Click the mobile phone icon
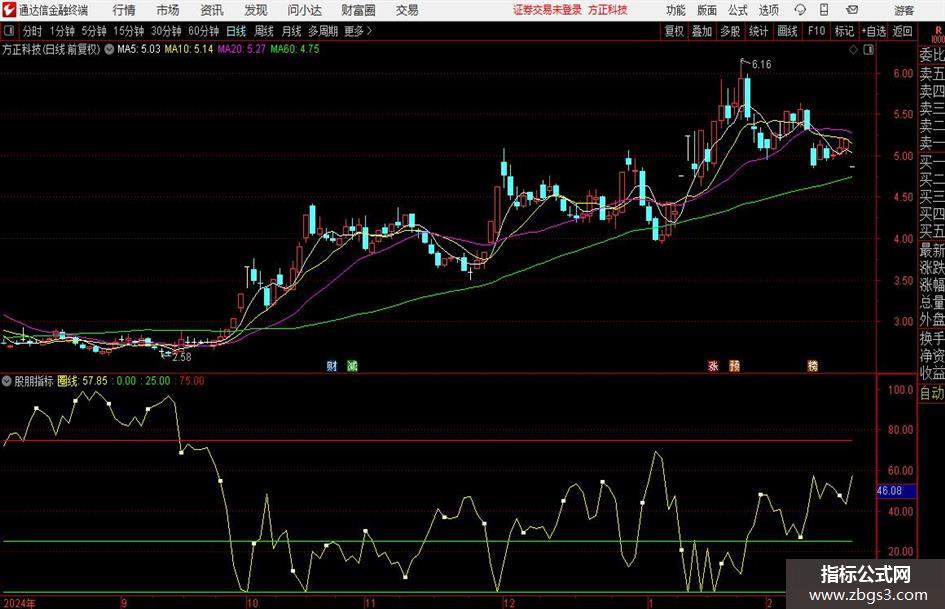This screenshot has height=609, width=945. tap(824, 10)
